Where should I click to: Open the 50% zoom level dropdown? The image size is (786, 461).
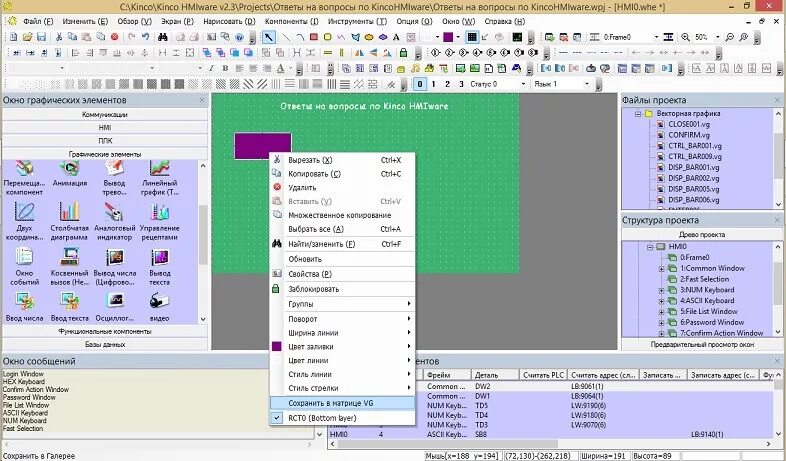[718, 37]
